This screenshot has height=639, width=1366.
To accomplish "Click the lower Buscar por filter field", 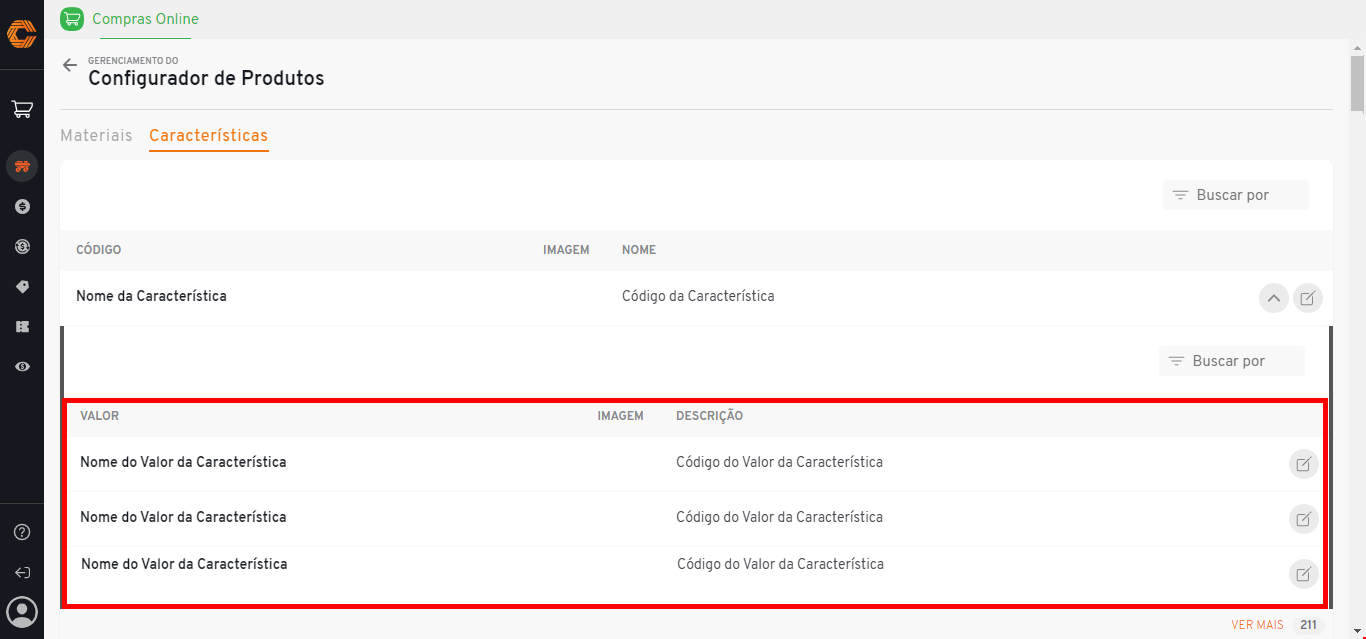I will [x=1232, y=361].
